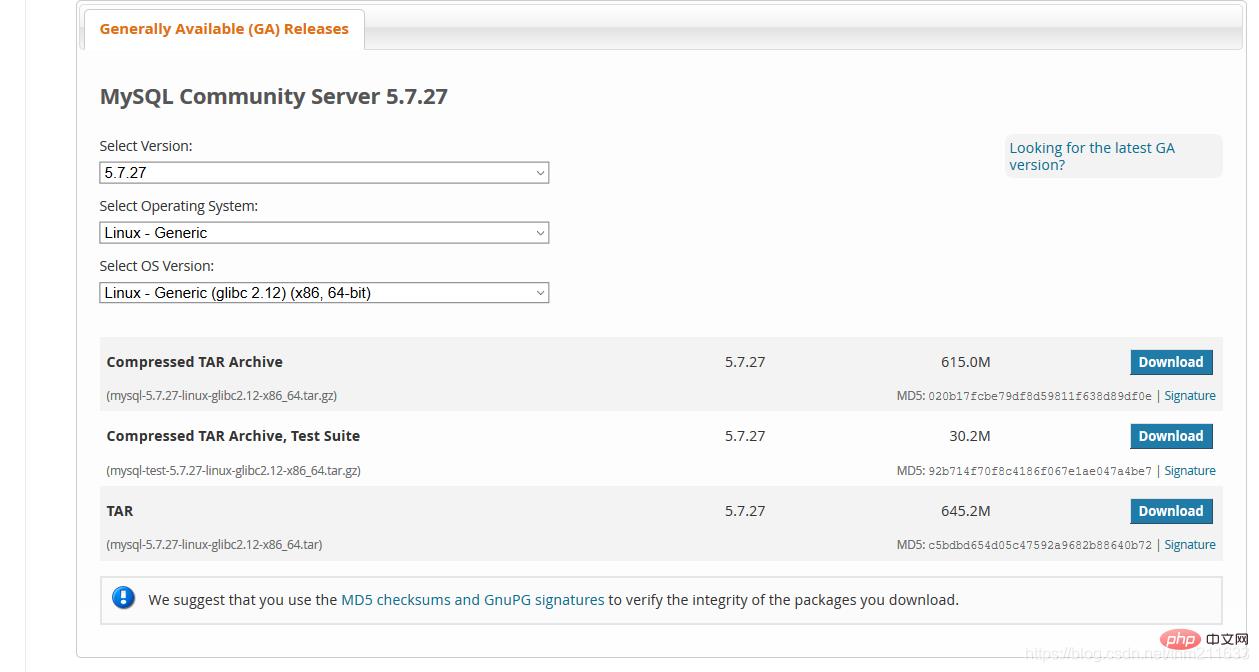Click the MySQL Community Server 5.7.27 heading
This screenshot has width=1259, height=672.
[273, 97]
